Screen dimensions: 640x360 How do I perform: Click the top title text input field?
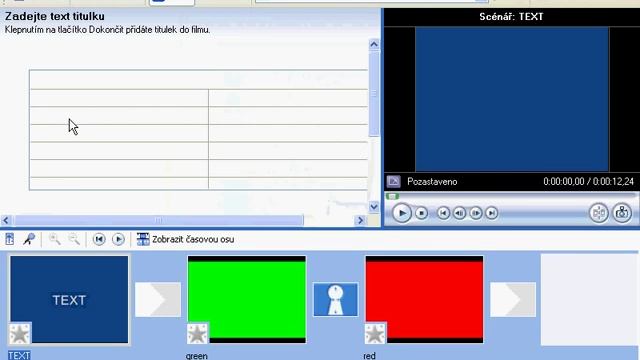pyautogui.click(x=199, y=80)
